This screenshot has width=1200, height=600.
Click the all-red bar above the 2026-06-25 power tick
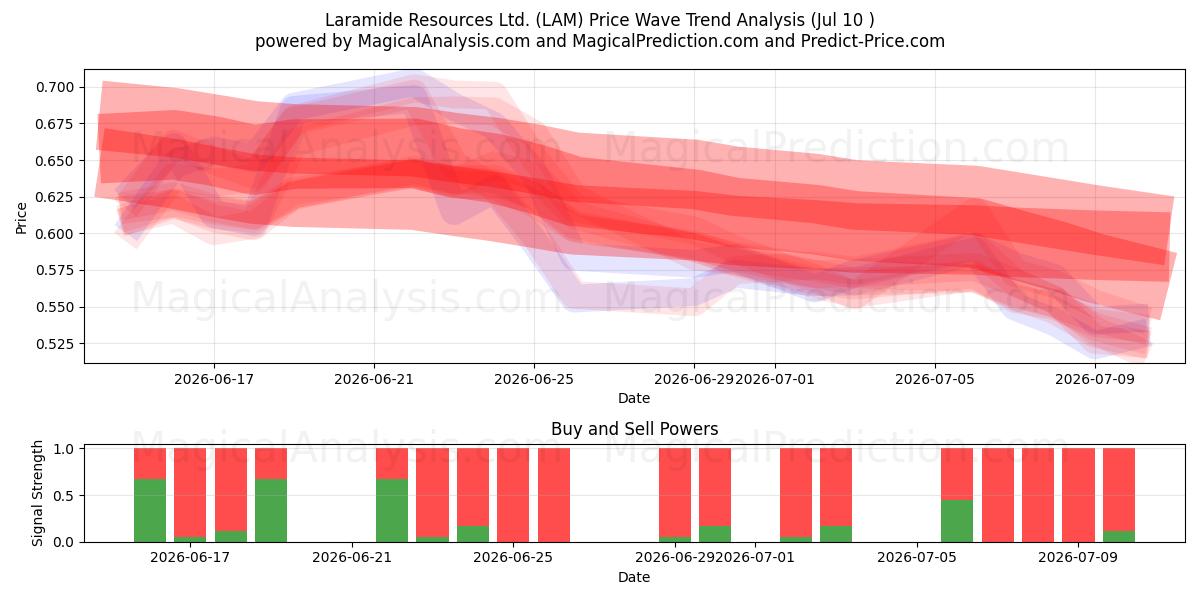tap(513, 495)
